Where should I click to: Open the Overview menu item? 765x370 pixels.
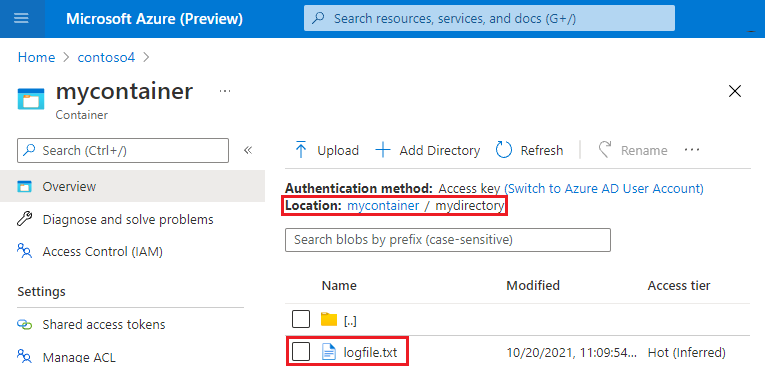pos(132,186)
